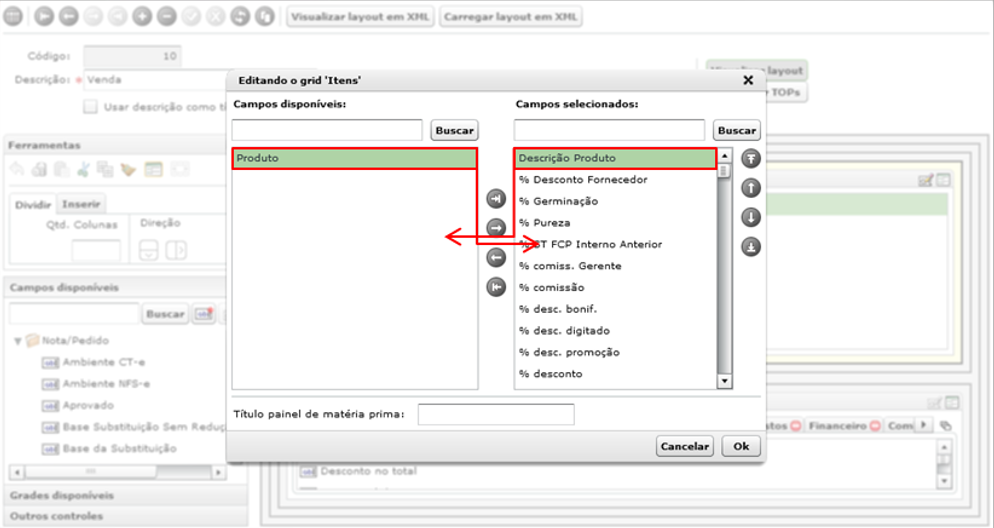The image size is (994, 528).
Task: Choose the horizontal split direction icon under Direção
Action: click(176, 250)
